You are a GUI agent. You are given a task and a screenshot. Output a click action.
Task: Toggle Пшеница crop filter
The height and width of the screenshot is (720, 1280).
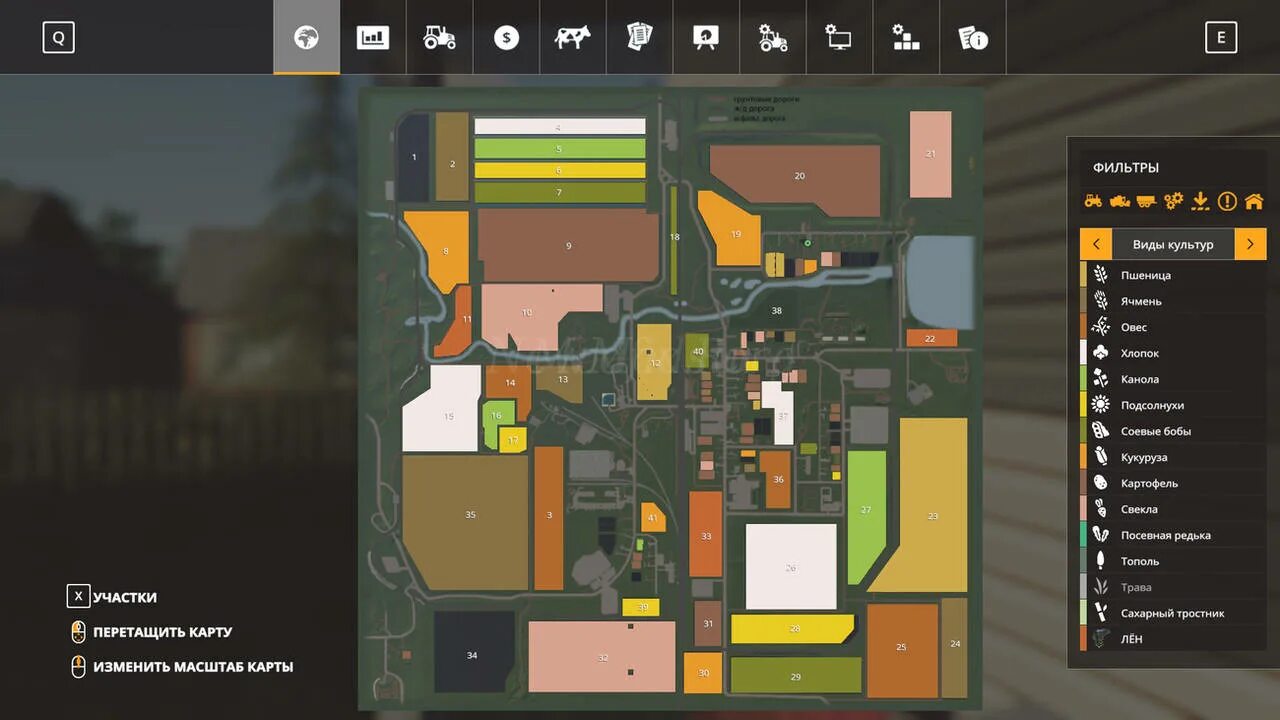pos(1173,275)
